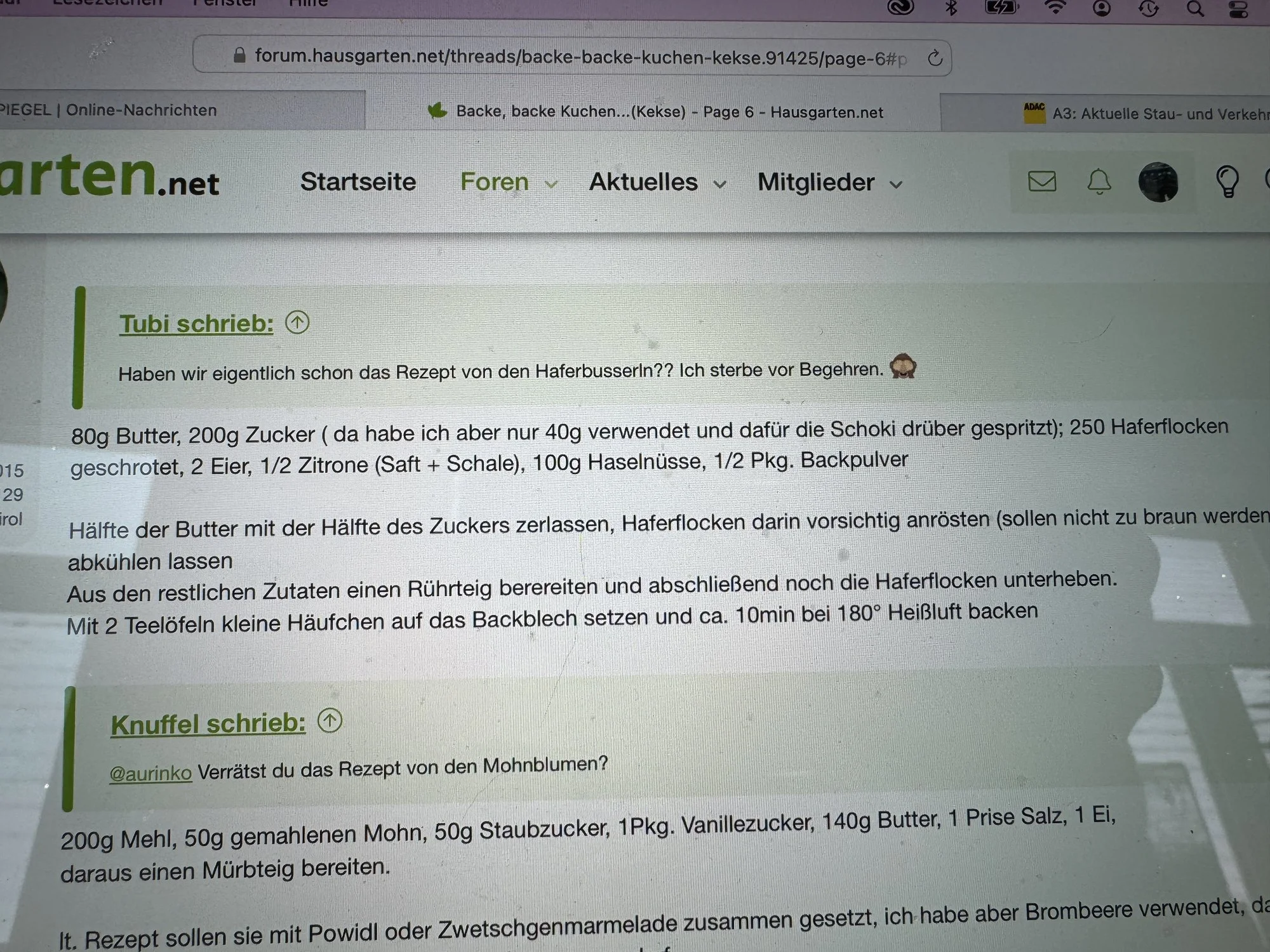Open macOS Control Center toggles icon
The image size is (1270, 952).
pos(1238,9)
